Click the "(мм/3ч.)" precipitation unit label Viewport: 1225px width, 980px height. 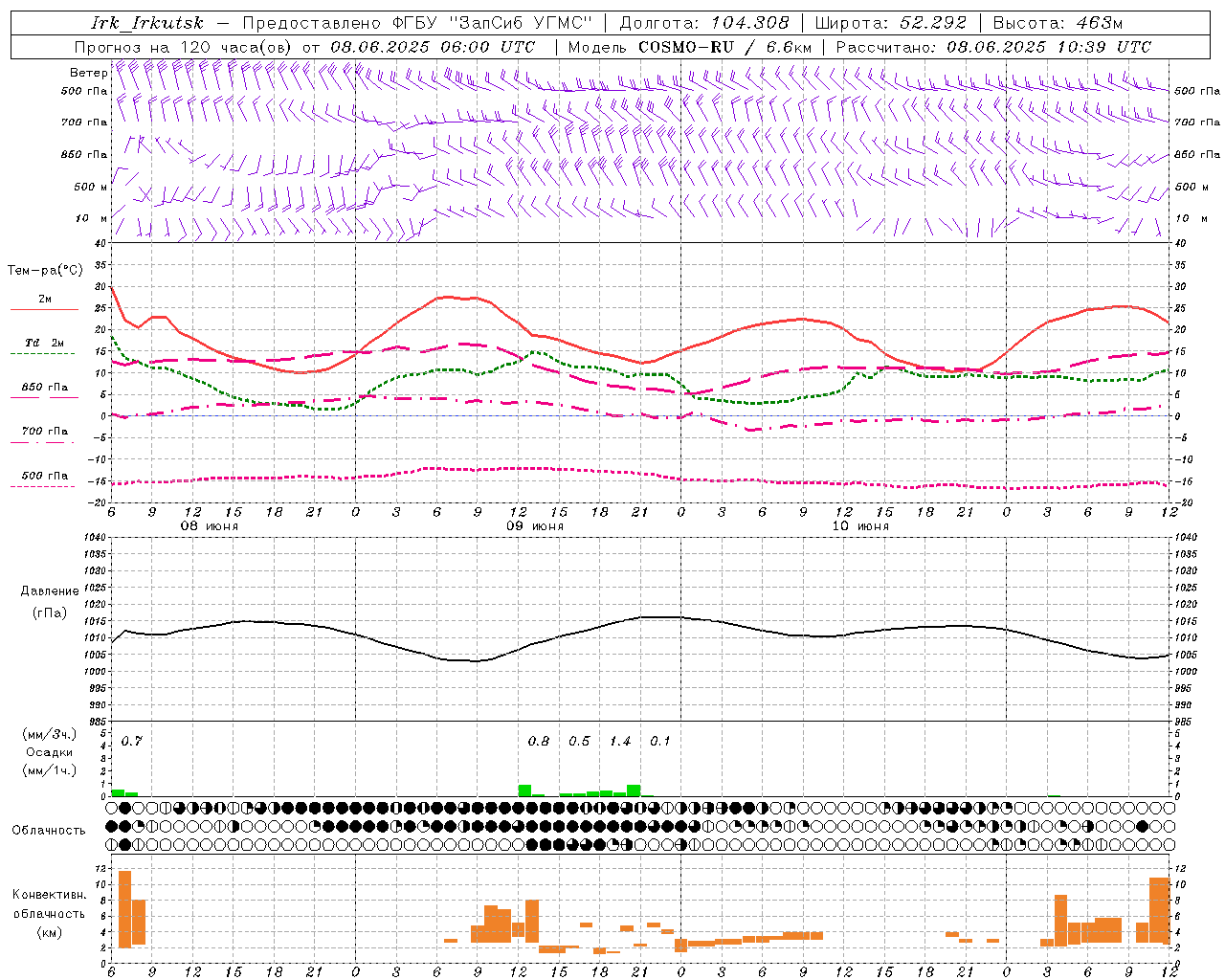(x=49, y=735)
